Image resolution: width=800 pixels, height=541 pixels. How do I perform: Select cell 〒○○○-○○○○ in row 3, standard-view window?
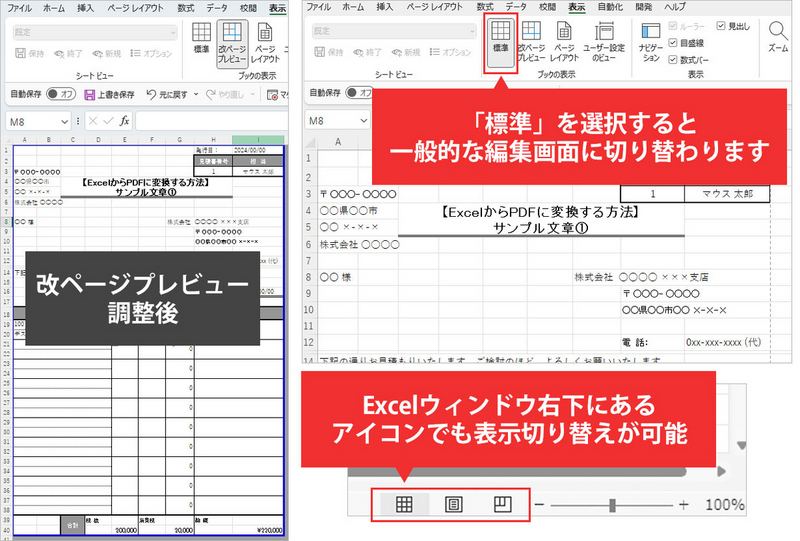click(x=358, y=194)
